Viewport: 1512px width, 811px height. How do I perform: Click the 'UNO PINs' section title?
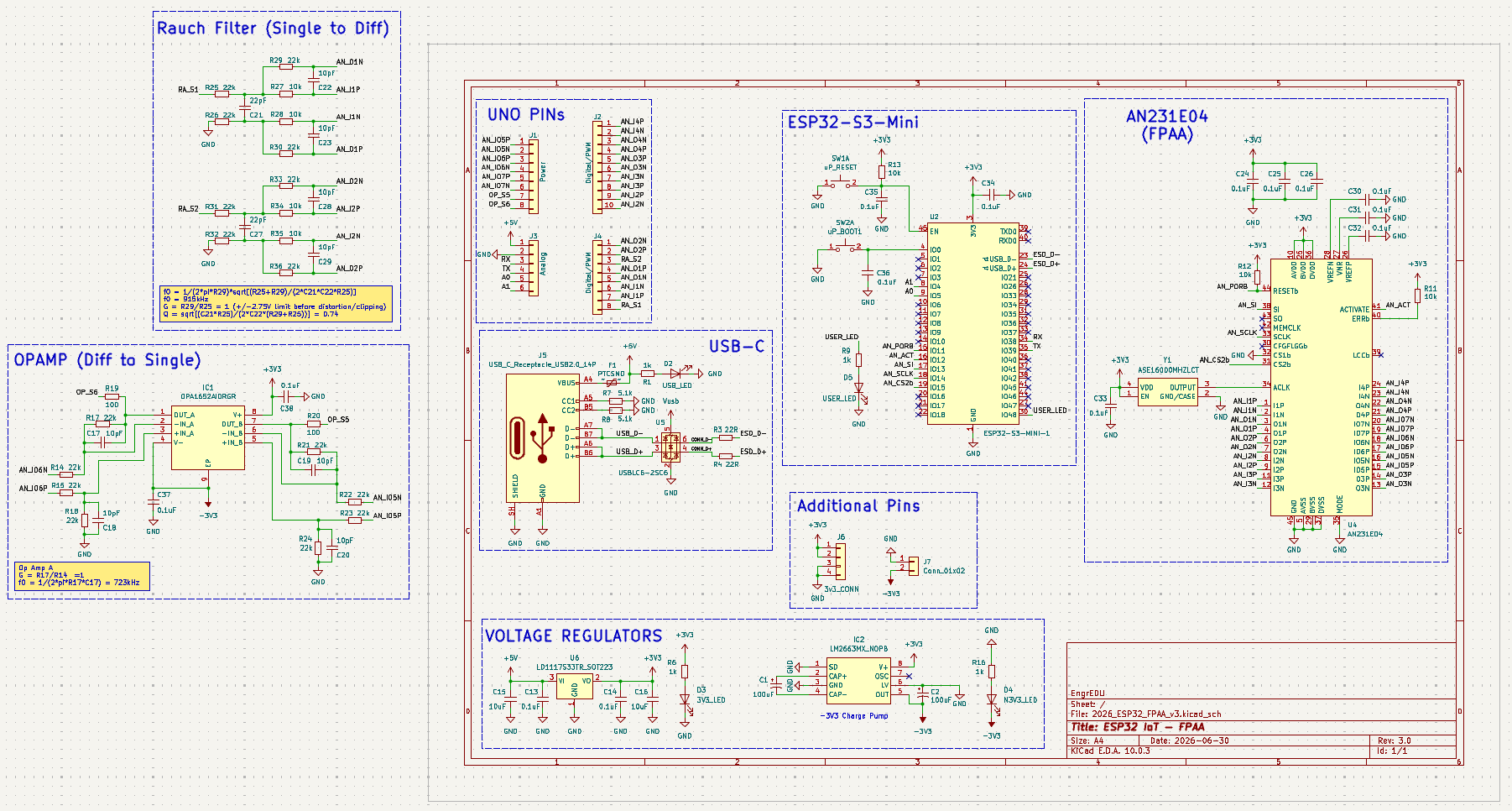click(526, 114)
